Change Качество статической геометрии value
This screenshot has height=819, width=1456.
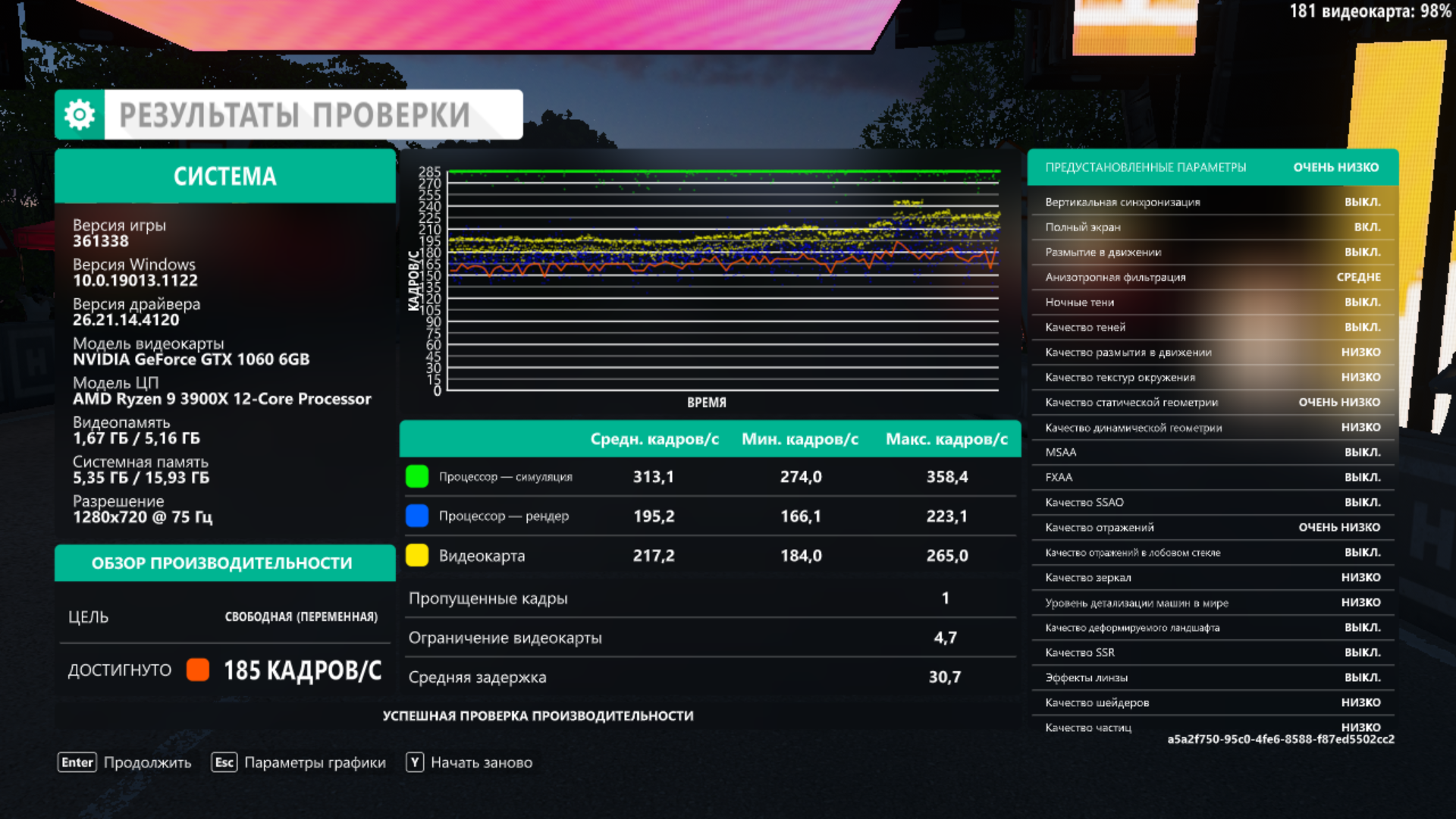click(x=1338, y=402)
